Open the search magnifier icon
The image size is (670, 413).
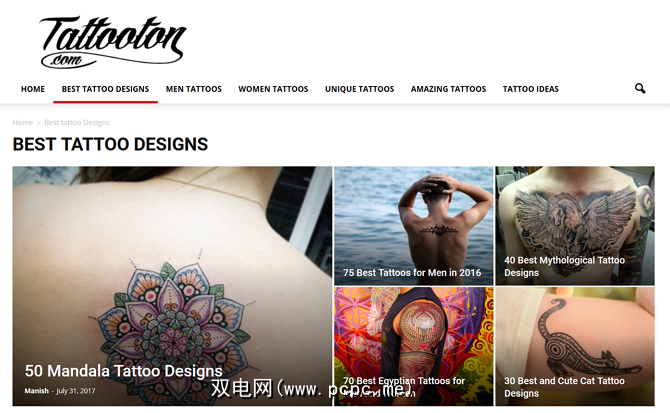tap(640, 88)
